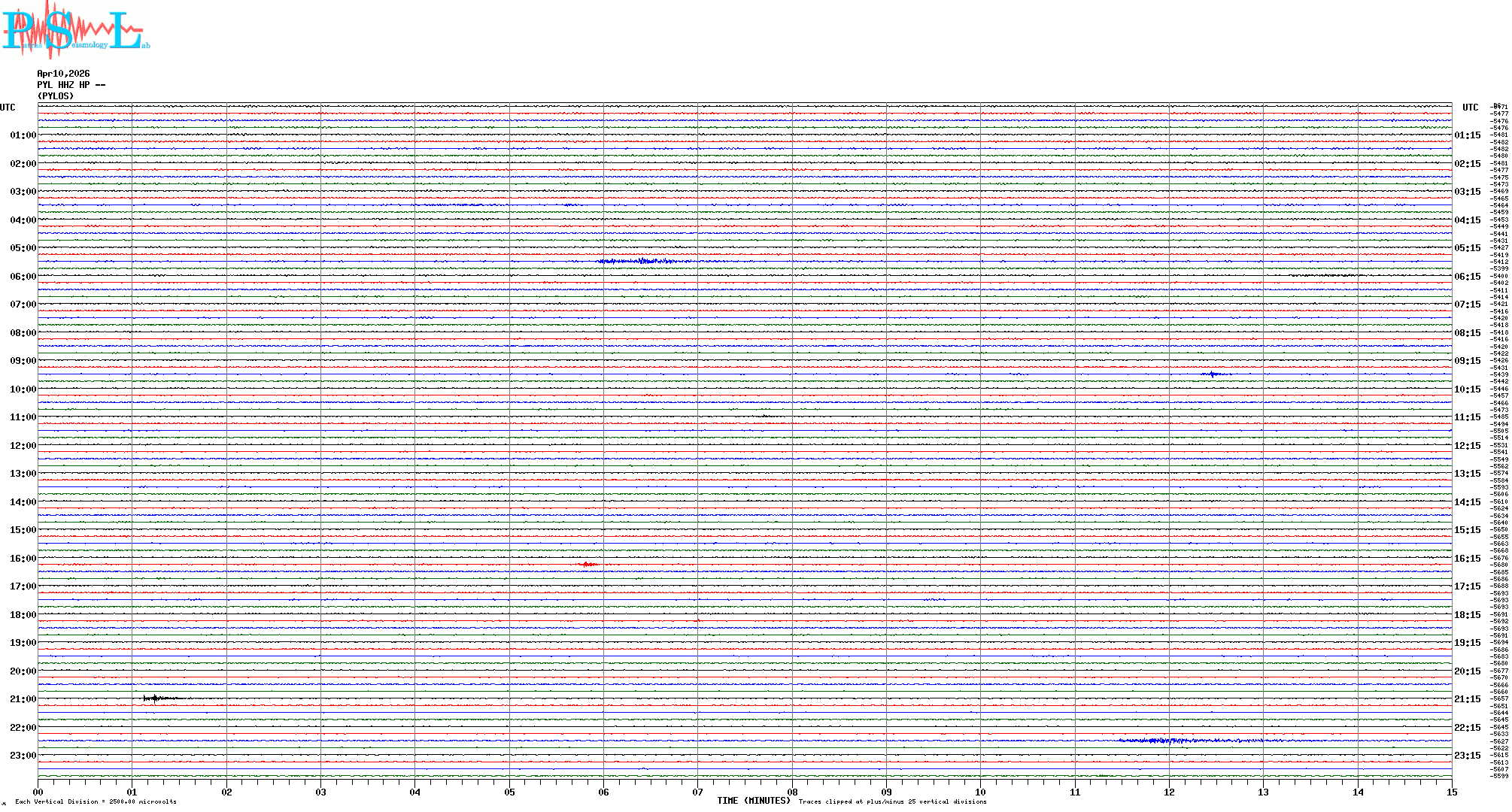Screen dimensions: 1512x812
Task: Click the traces clipped footer note
Action: coord(892,802)
